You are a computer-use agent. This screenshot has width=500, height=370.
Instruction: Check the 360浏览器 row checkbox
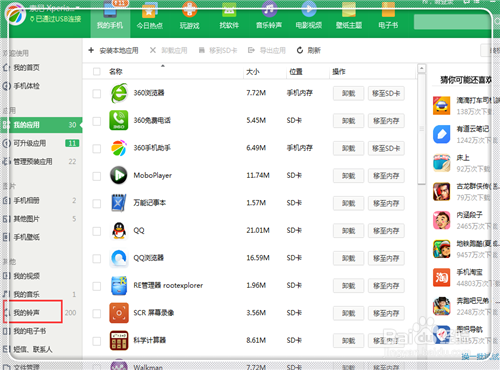(x=97, y=93)
